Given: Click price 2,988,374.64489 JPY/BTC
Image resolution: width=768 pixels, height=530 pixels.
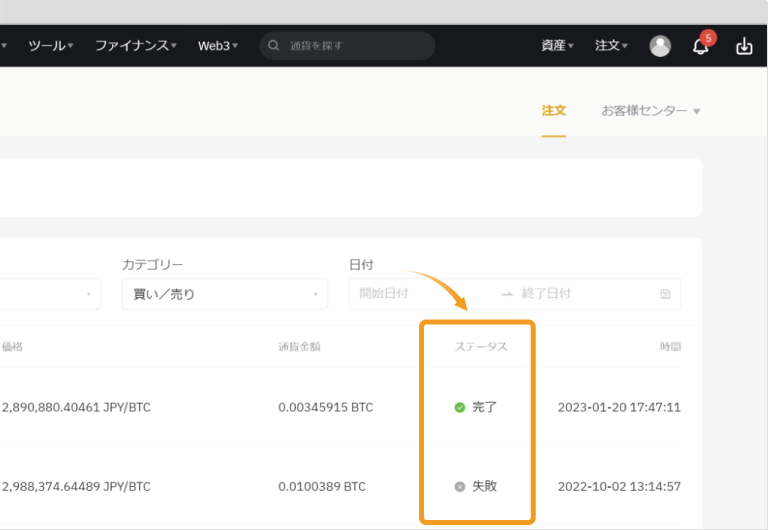Looking at the screenshot, I should 76,487.
